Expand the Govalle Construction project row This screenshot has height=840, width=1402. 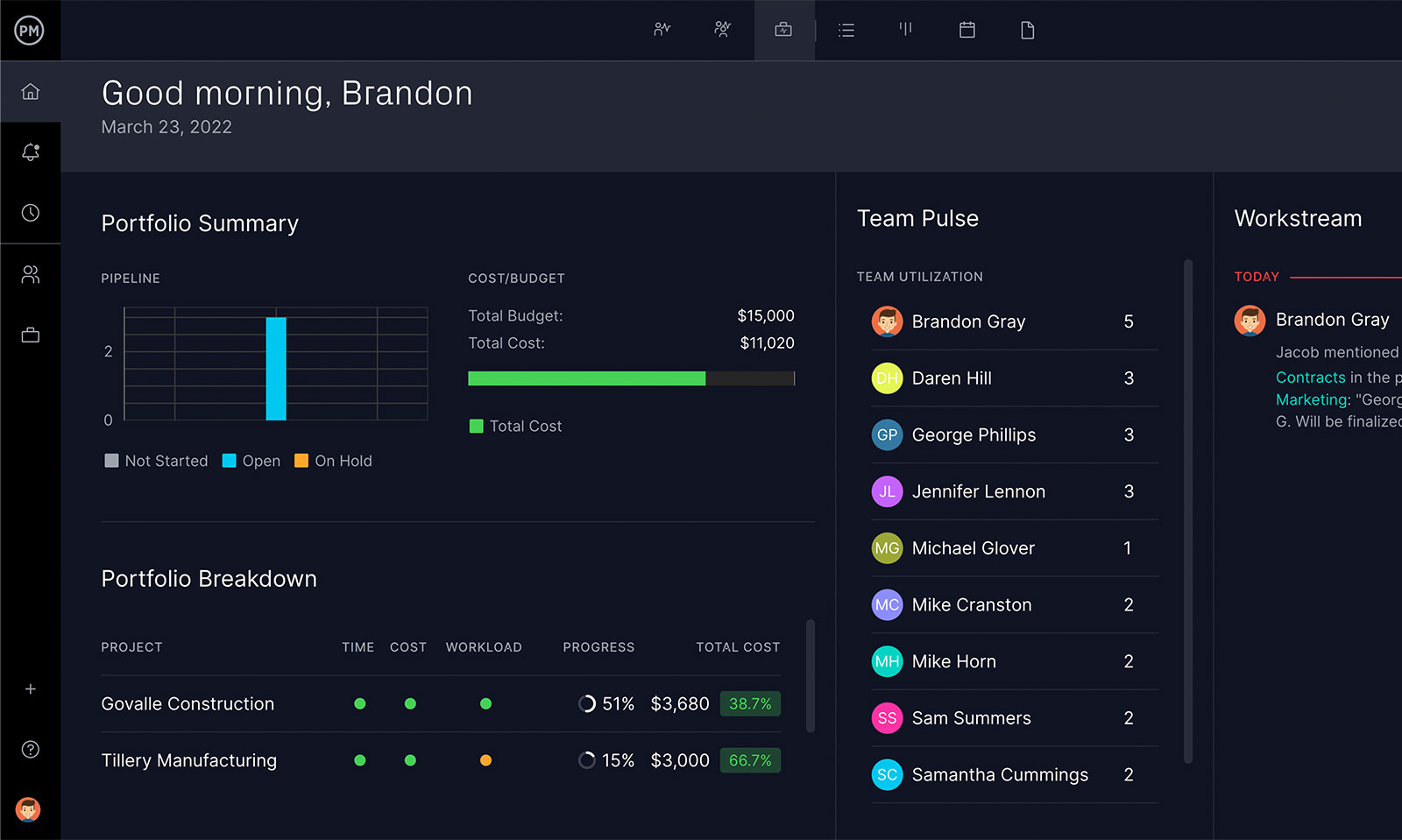188,703
